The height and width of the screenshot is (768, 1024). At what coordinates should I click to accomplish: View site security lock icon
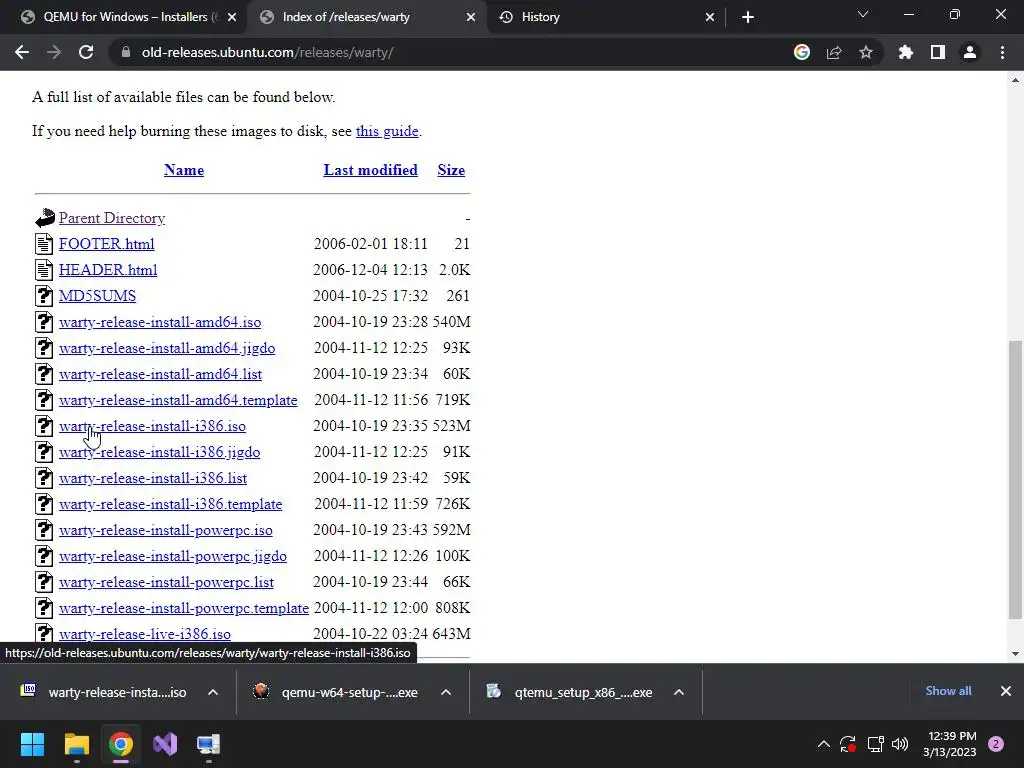click(126, 52)
